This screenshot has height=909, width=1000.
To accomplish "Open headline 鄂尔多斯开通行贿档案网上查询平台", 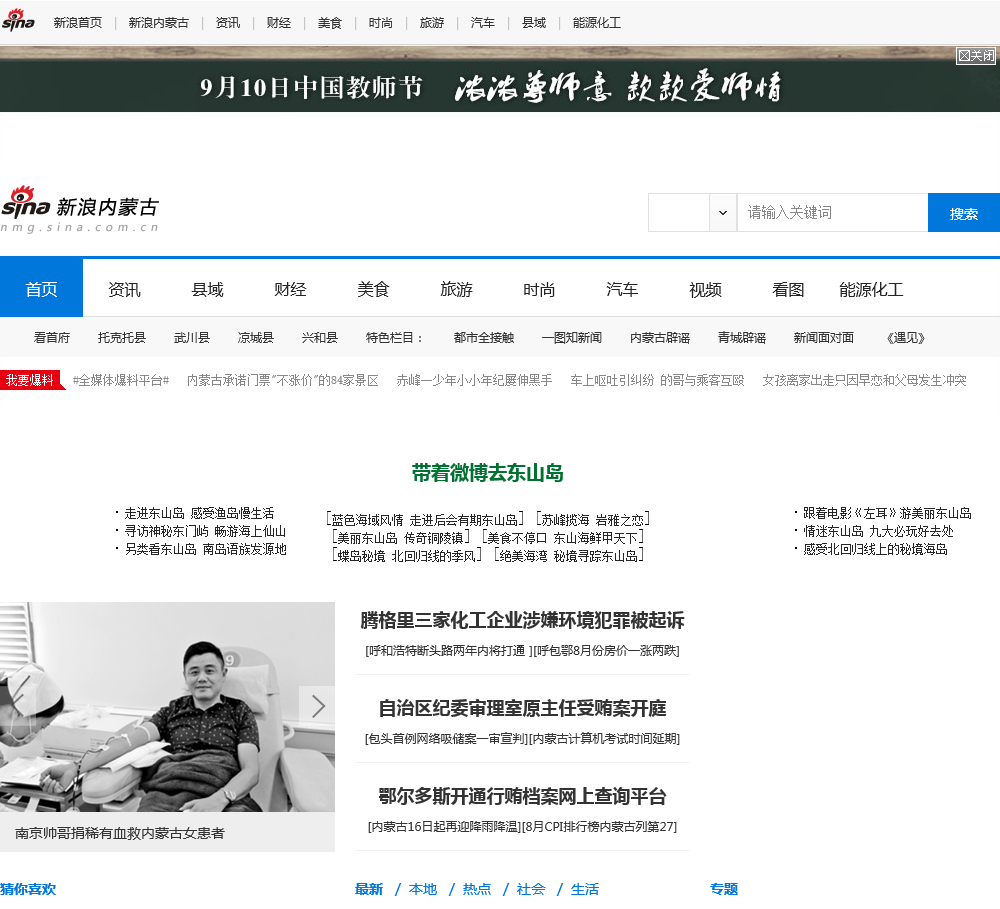I will pos(522,796).
